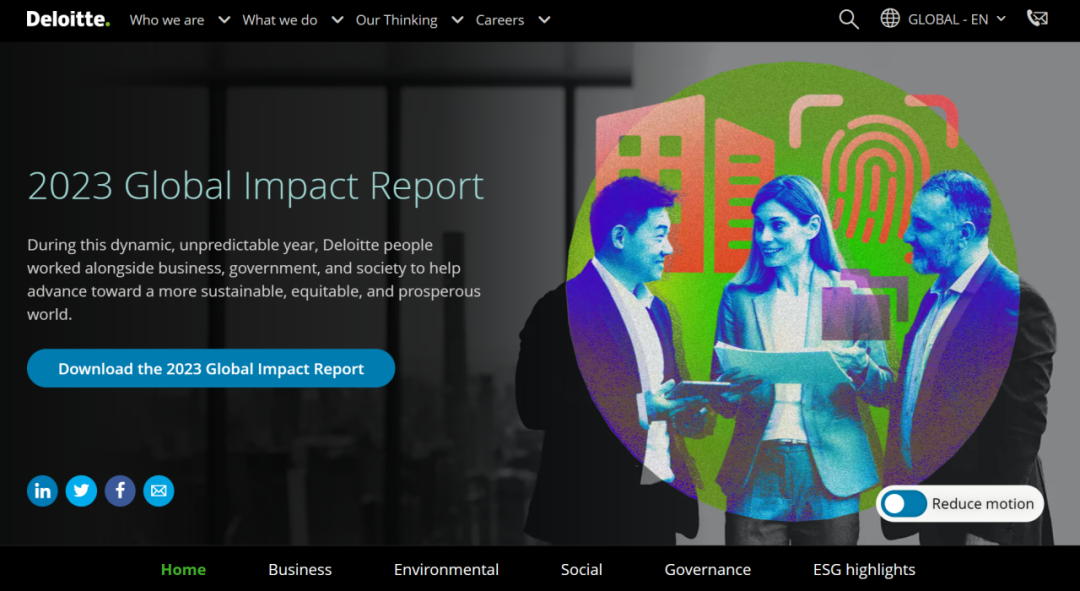Click the Deloitte logo

click(68, 19)
